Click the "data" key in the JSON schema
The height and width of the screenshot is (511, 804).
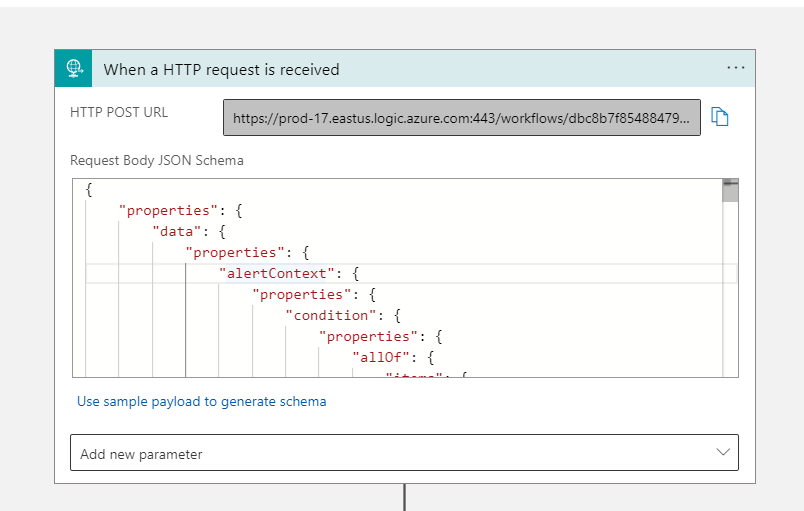click(x=176, y=231)
